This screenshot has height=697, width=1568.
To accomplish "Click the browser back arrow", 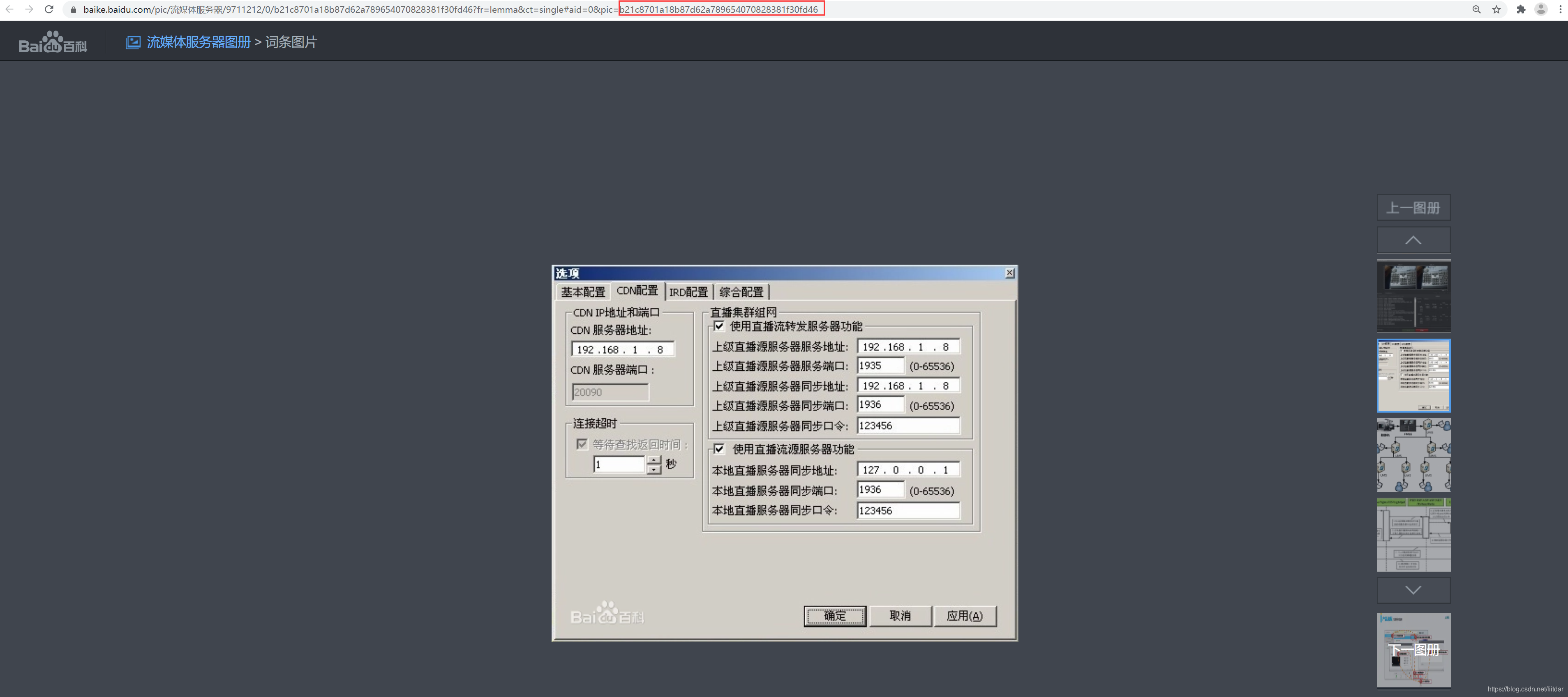I will 10,9.
